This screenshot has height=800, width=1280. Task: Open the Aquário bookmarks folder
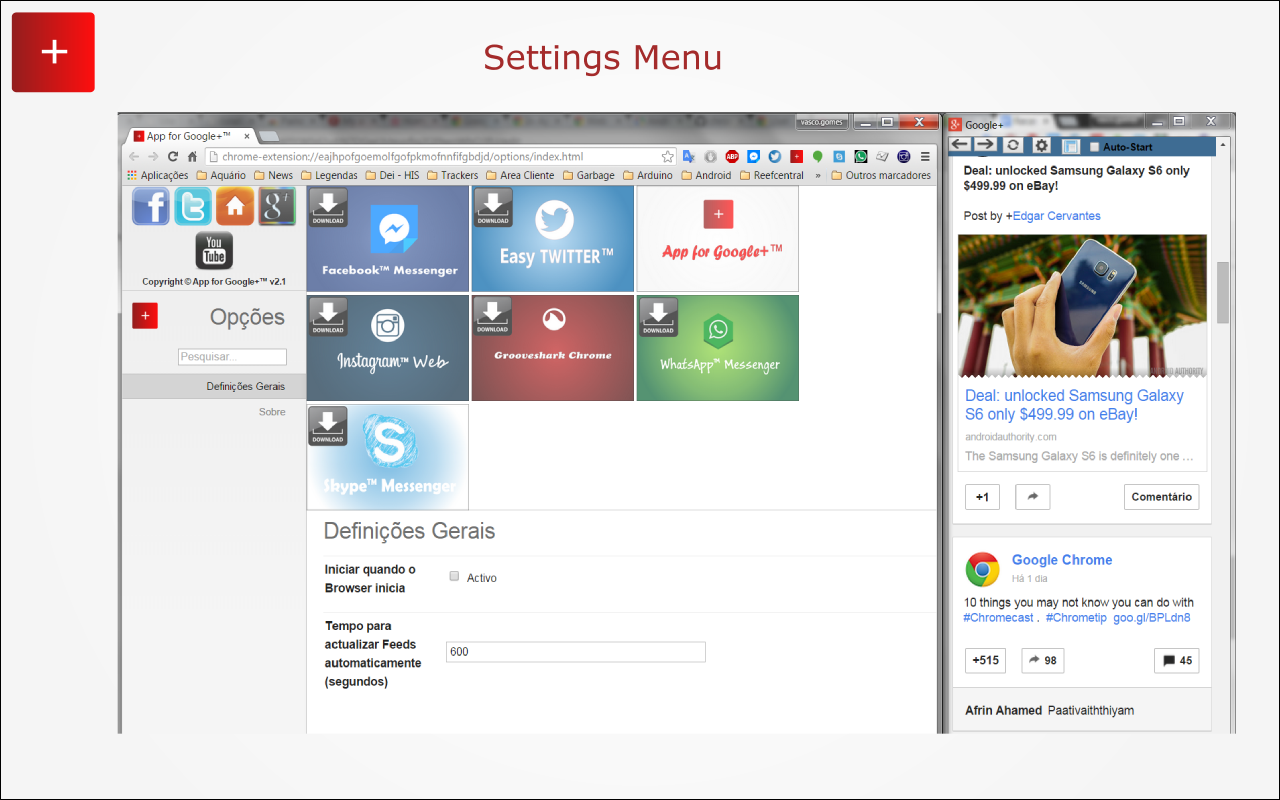(221, 175)
